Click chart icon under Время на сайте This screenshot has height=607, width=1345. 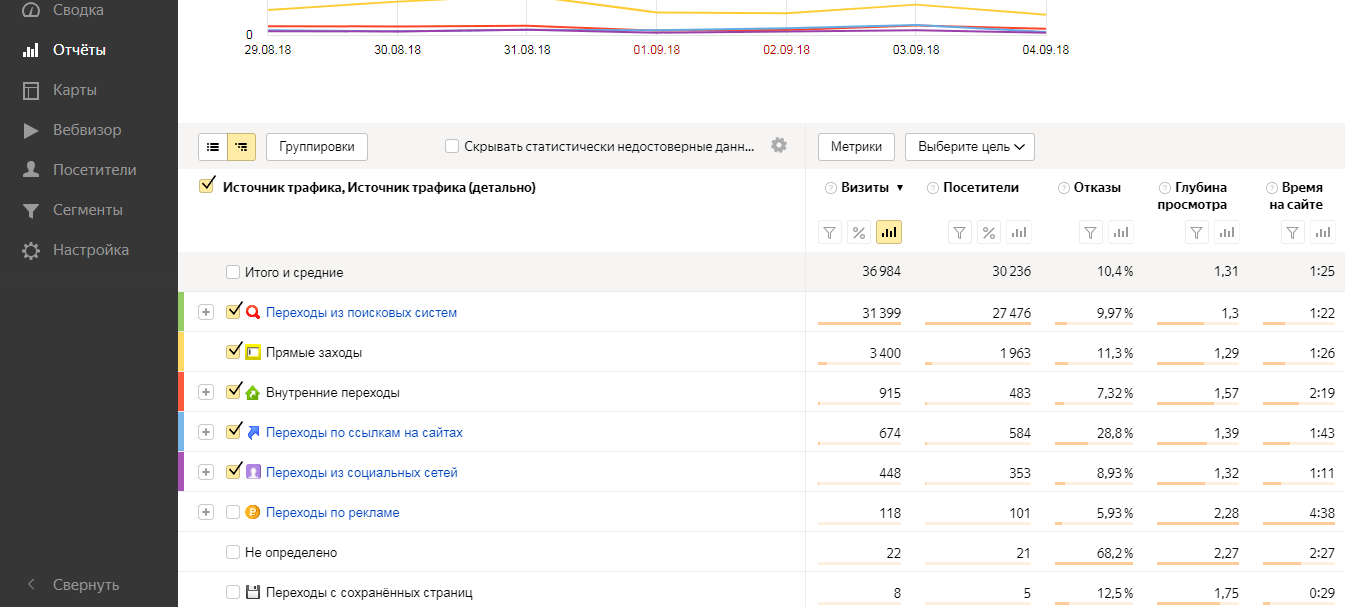tap(1323, 233)
